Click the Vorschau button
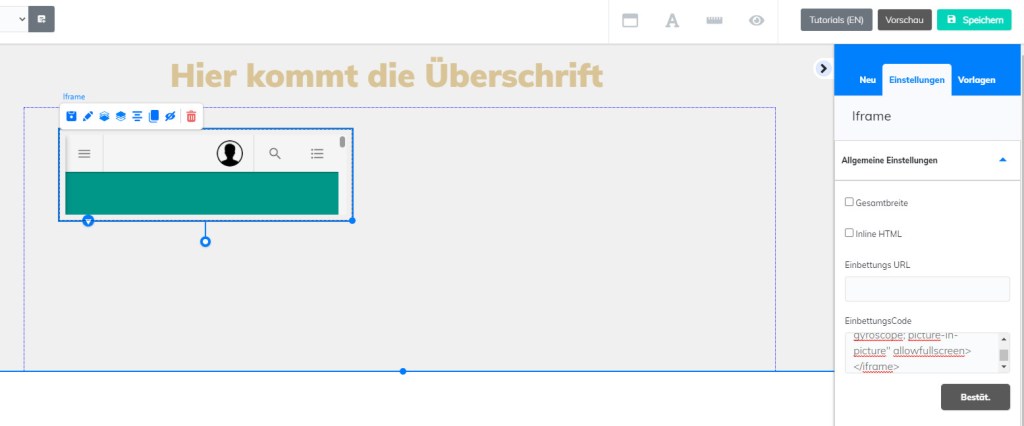1024x426 pixels. [904, 20]
